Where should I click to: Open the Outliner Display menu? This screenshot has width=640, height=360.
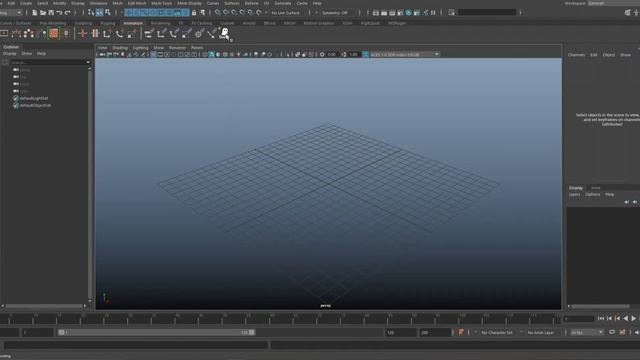[9, 53]
